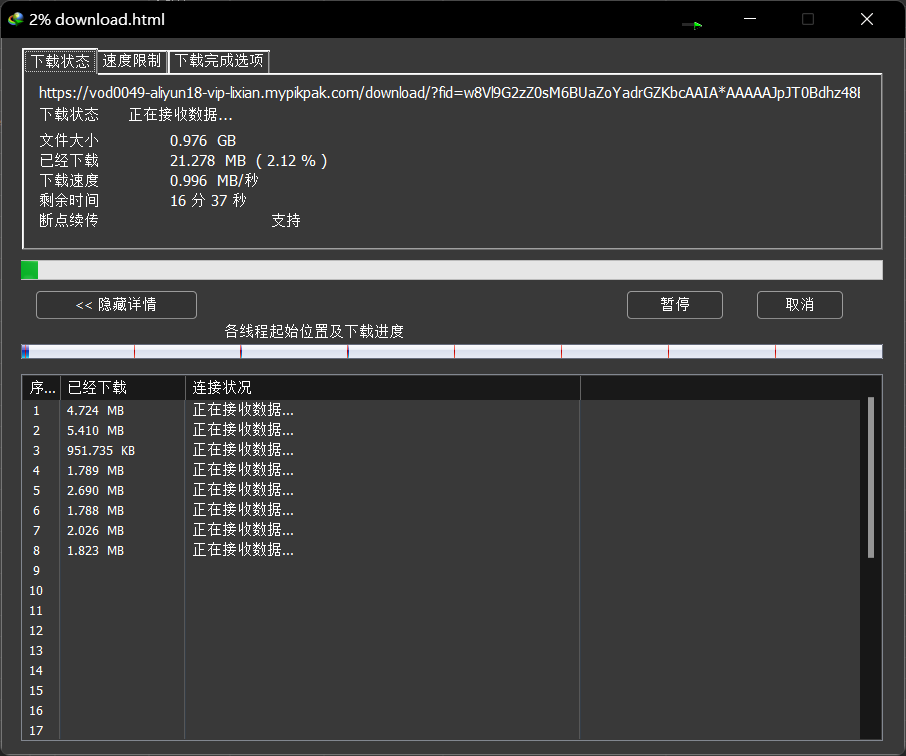Pause the download with the 暂停 button
Screen dimensions: 906x756
point(674,305)
